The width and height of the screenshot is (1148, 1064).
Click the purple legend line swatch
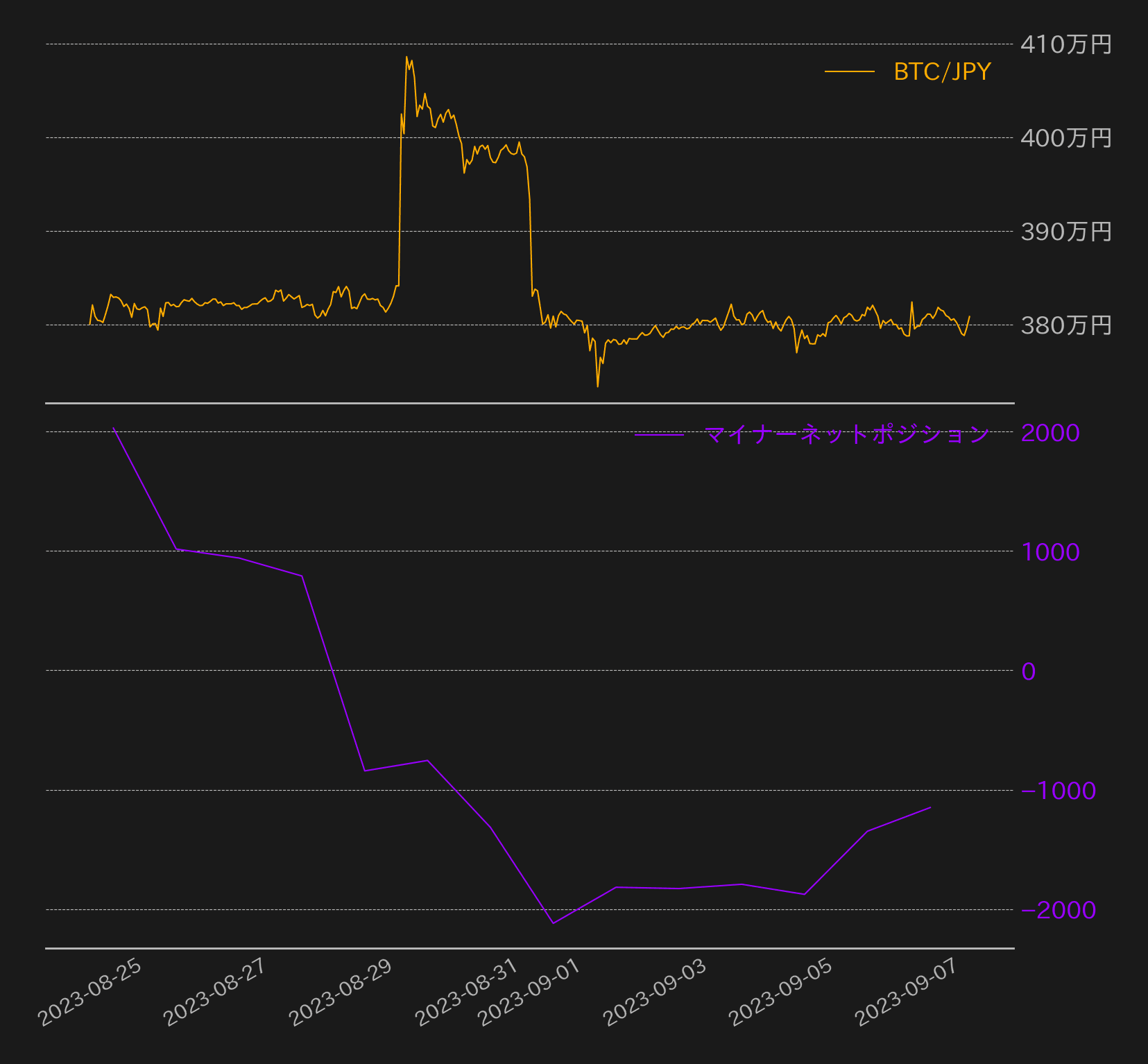pos(659,435)
